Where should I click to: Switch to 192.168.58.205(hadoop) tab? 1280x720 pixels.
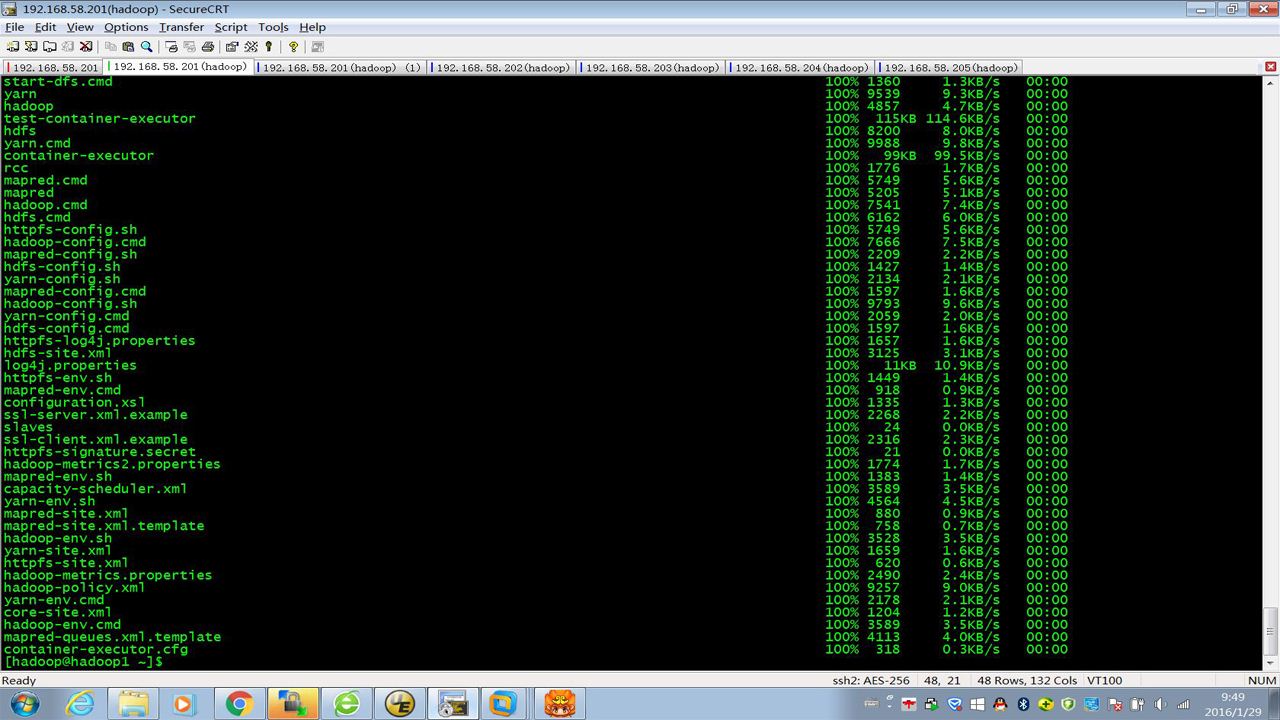pos(950,68)
